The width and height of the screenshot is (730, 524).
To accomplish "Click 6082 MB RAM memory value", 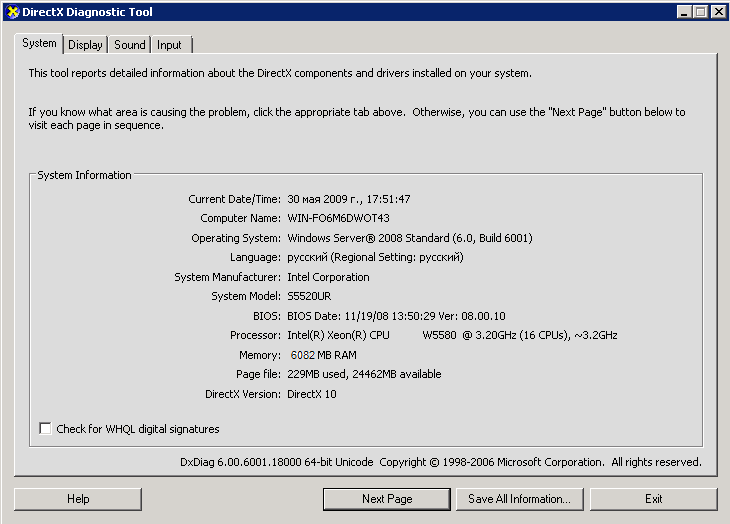I will click(x=324, y=356).
